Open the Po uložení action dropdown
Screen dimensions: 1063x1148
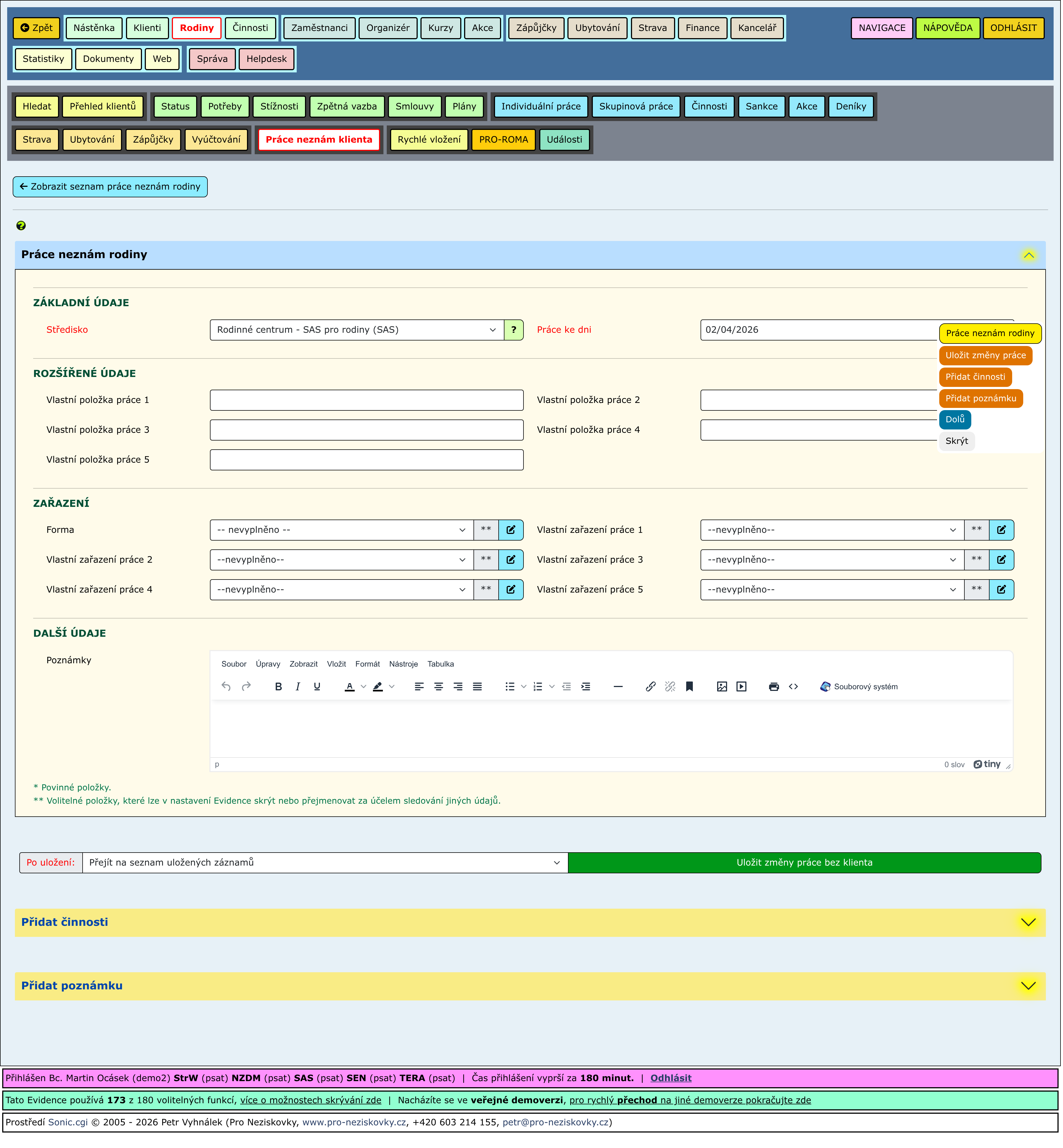click(324, 863)
